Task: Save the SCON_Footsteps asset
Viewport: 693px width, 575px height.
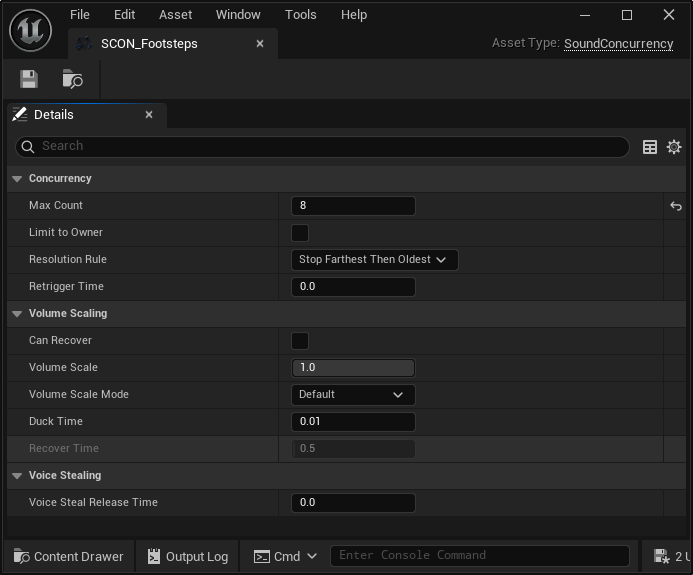Action: coord(29,79)
